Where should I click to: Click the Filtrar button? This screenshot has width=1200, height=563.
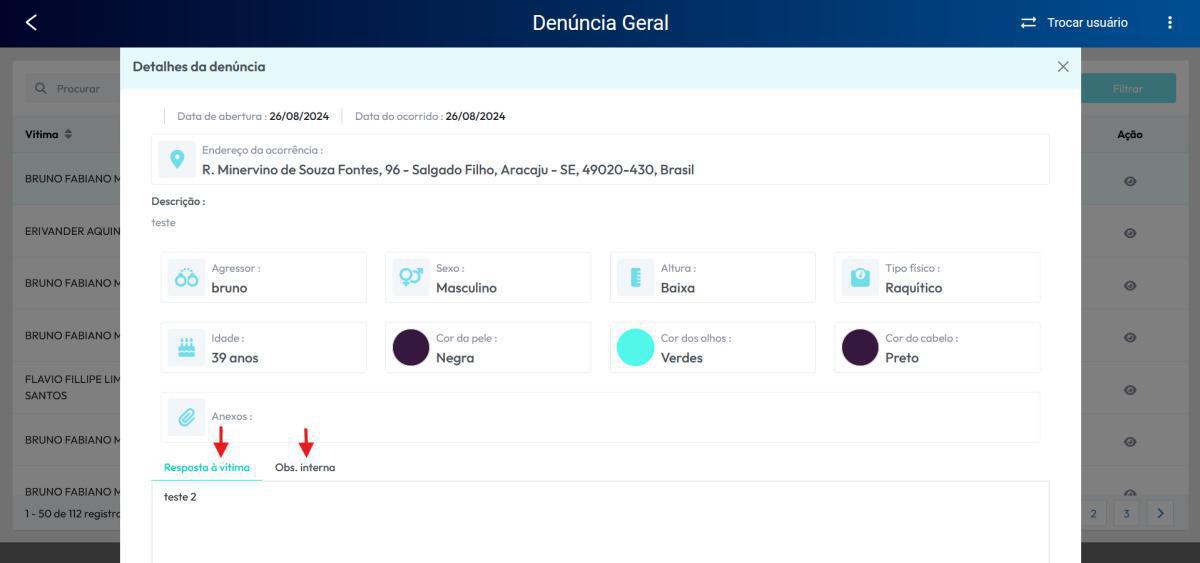point(1128,89)
